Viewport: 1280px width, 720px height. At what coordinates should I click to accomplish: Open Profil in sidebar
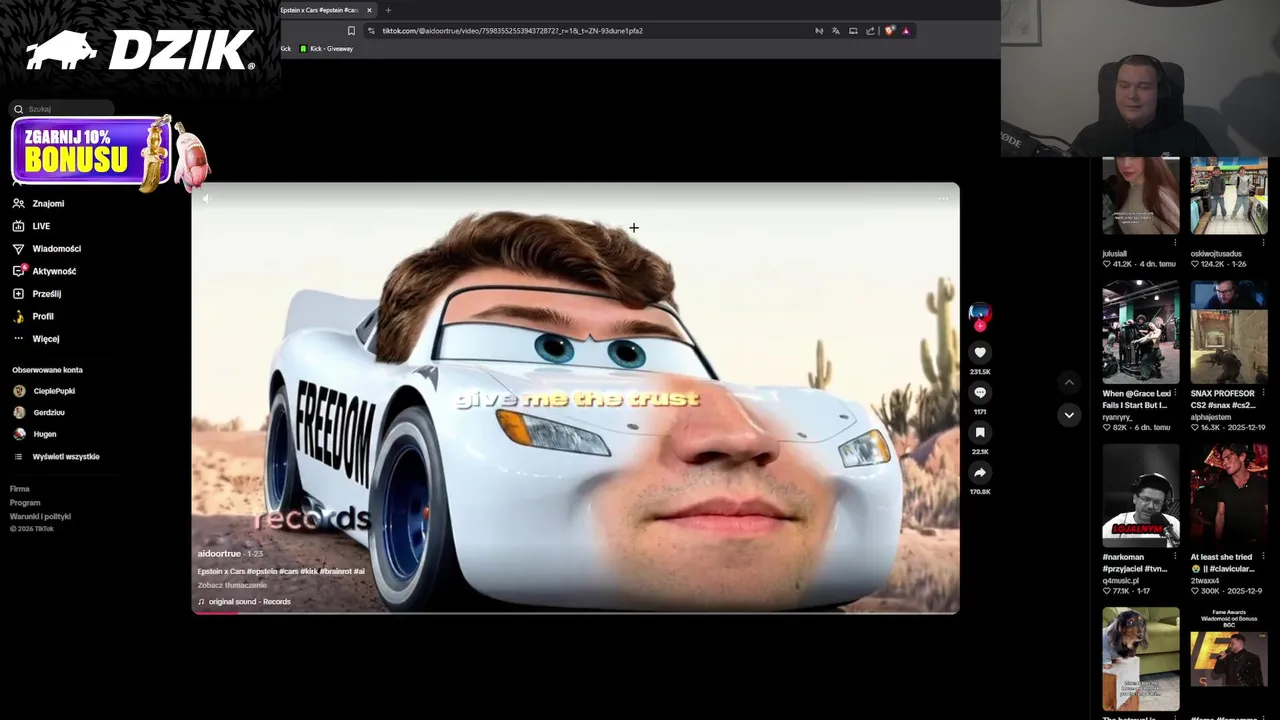coord(33,316)
